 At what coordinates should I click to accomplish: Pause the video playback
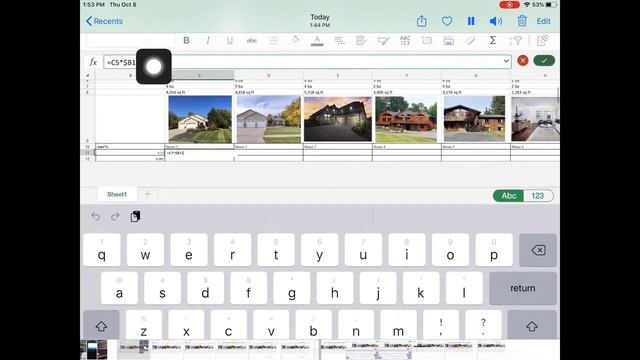(x=471, y=21)
